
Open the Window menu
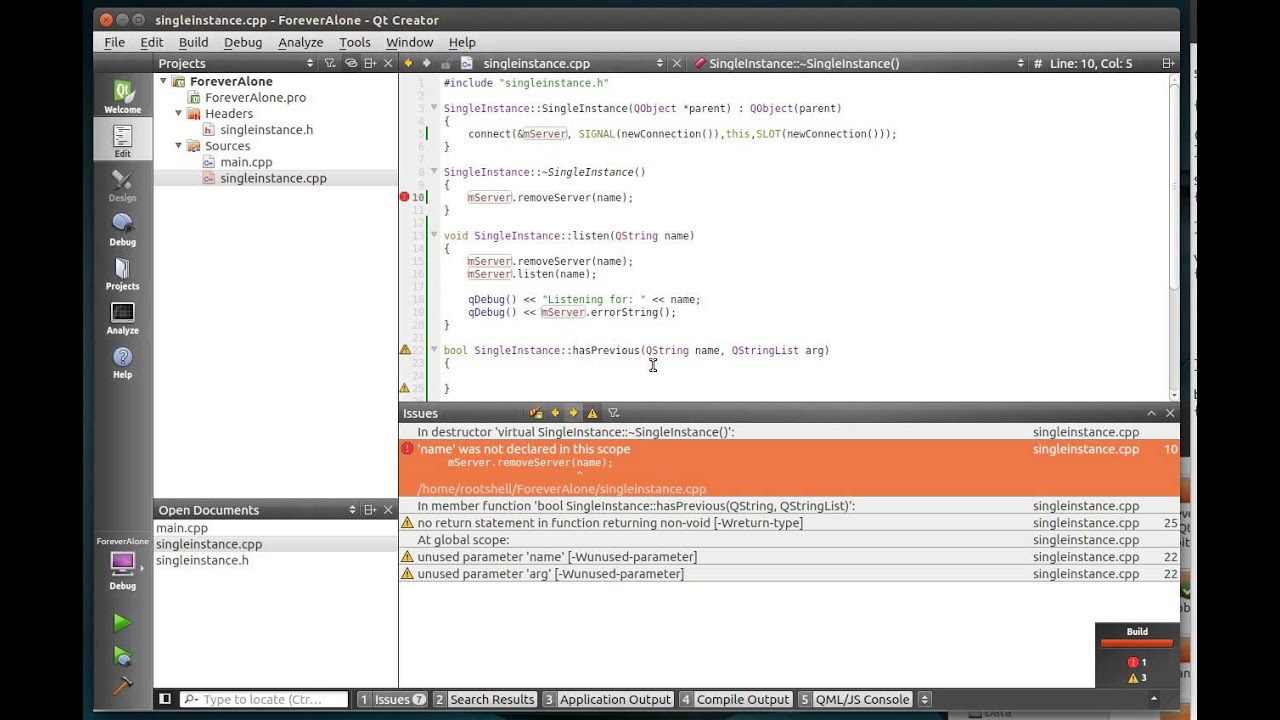click(409, 42)
